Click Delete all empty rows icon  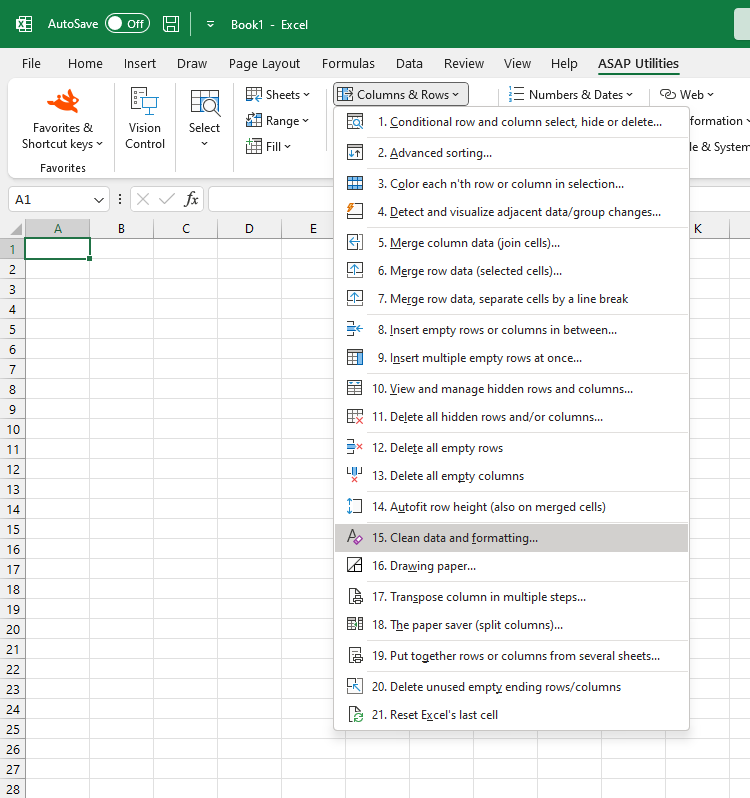[355, 448]
